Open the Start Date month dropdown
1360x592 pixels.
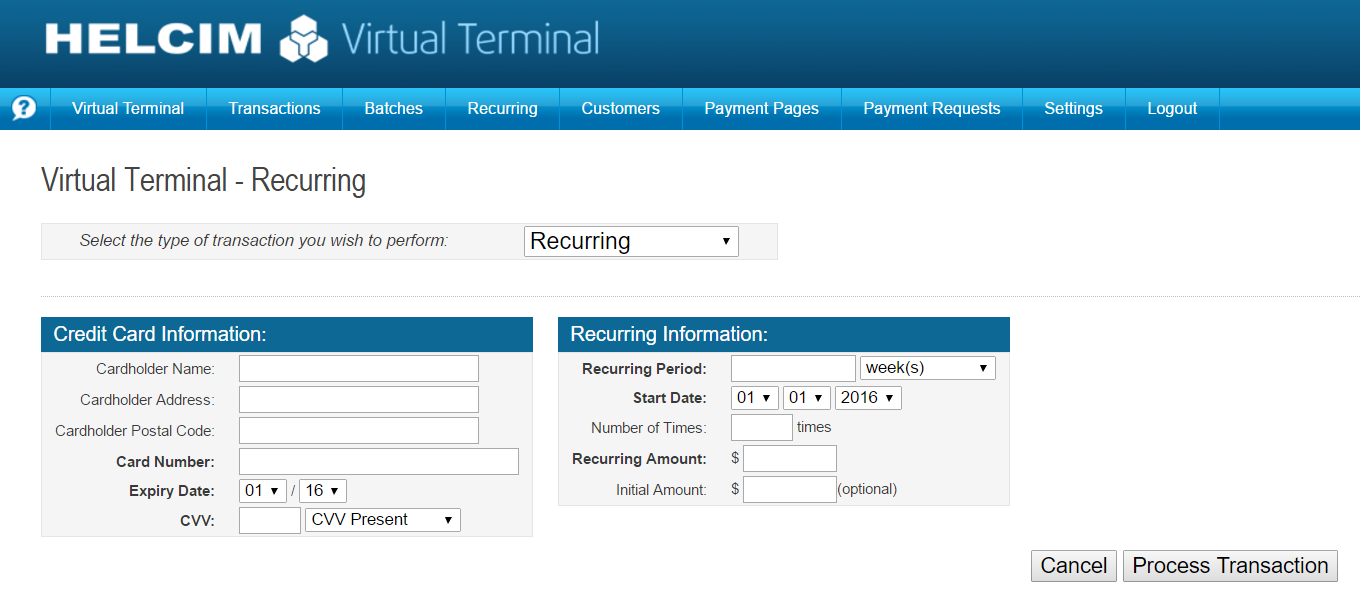point(755,397)
